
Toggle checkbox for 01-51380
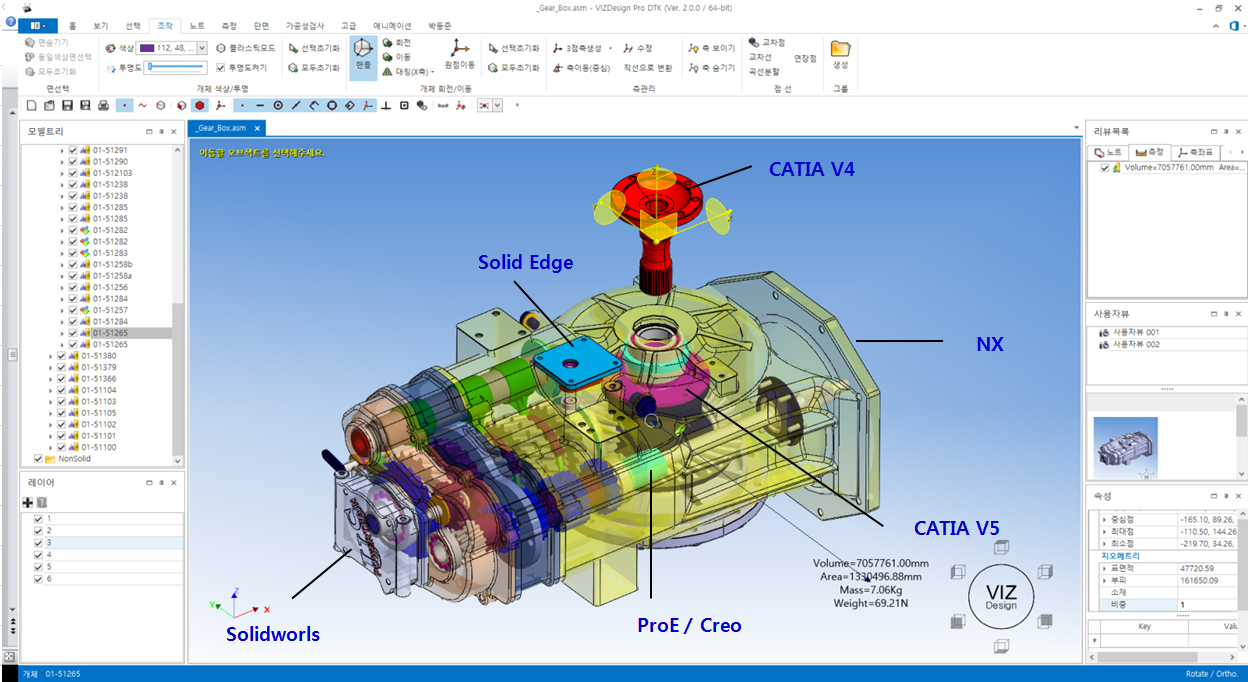tap(62, 356)
